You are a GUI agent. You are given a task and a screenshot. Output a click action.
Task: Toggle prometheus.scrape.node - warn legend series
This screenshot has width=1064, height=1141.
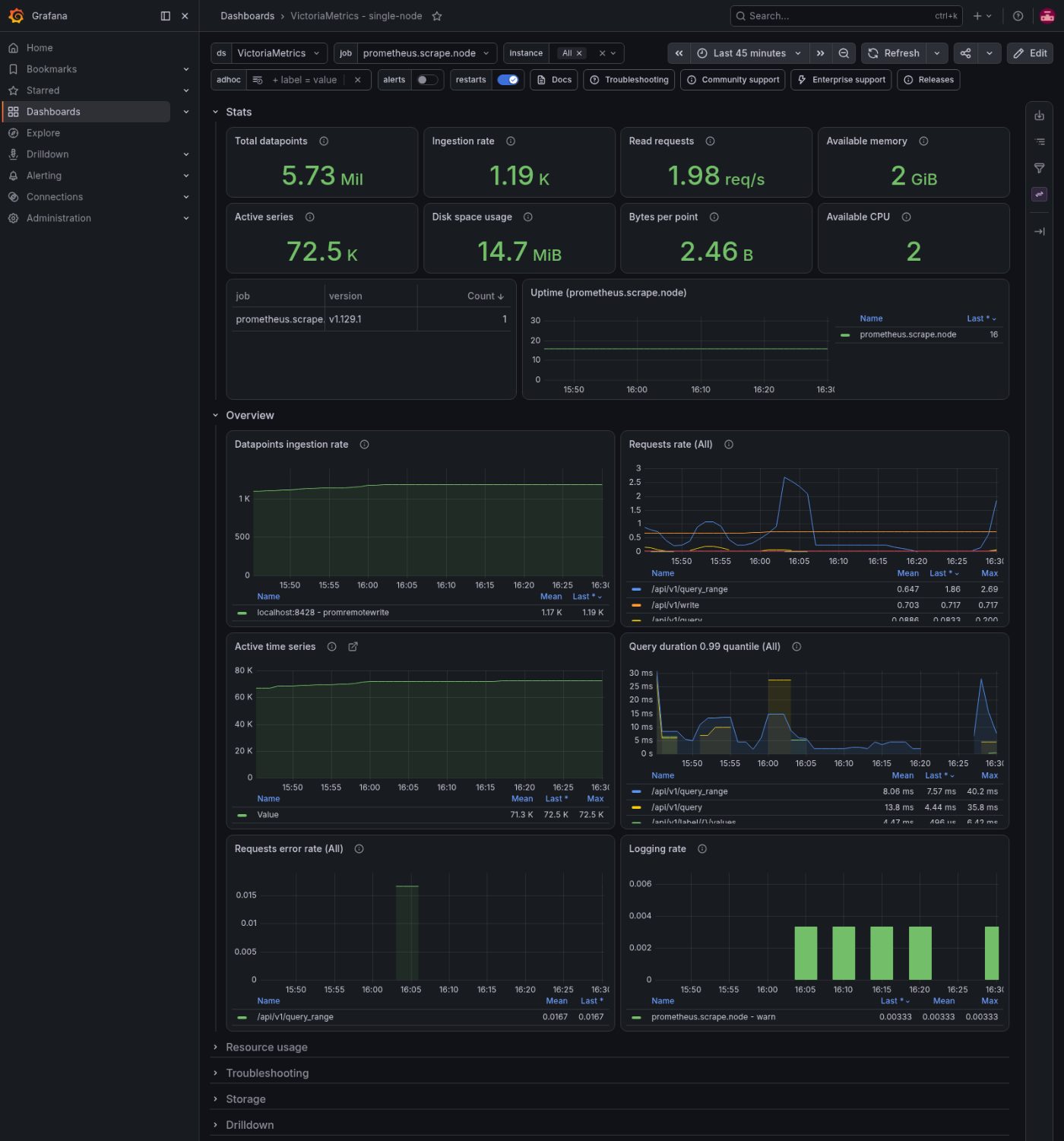713,1017
